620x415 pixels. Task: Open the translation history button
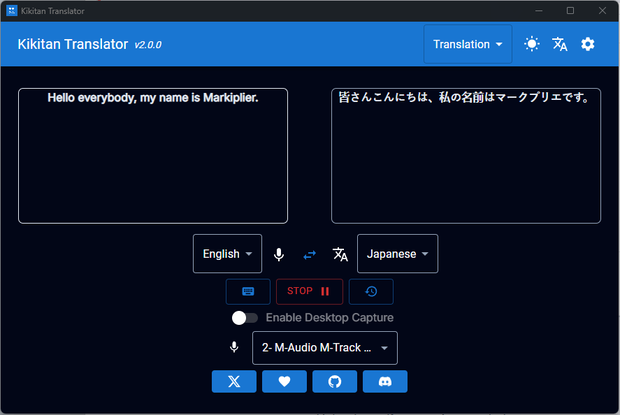371,292
